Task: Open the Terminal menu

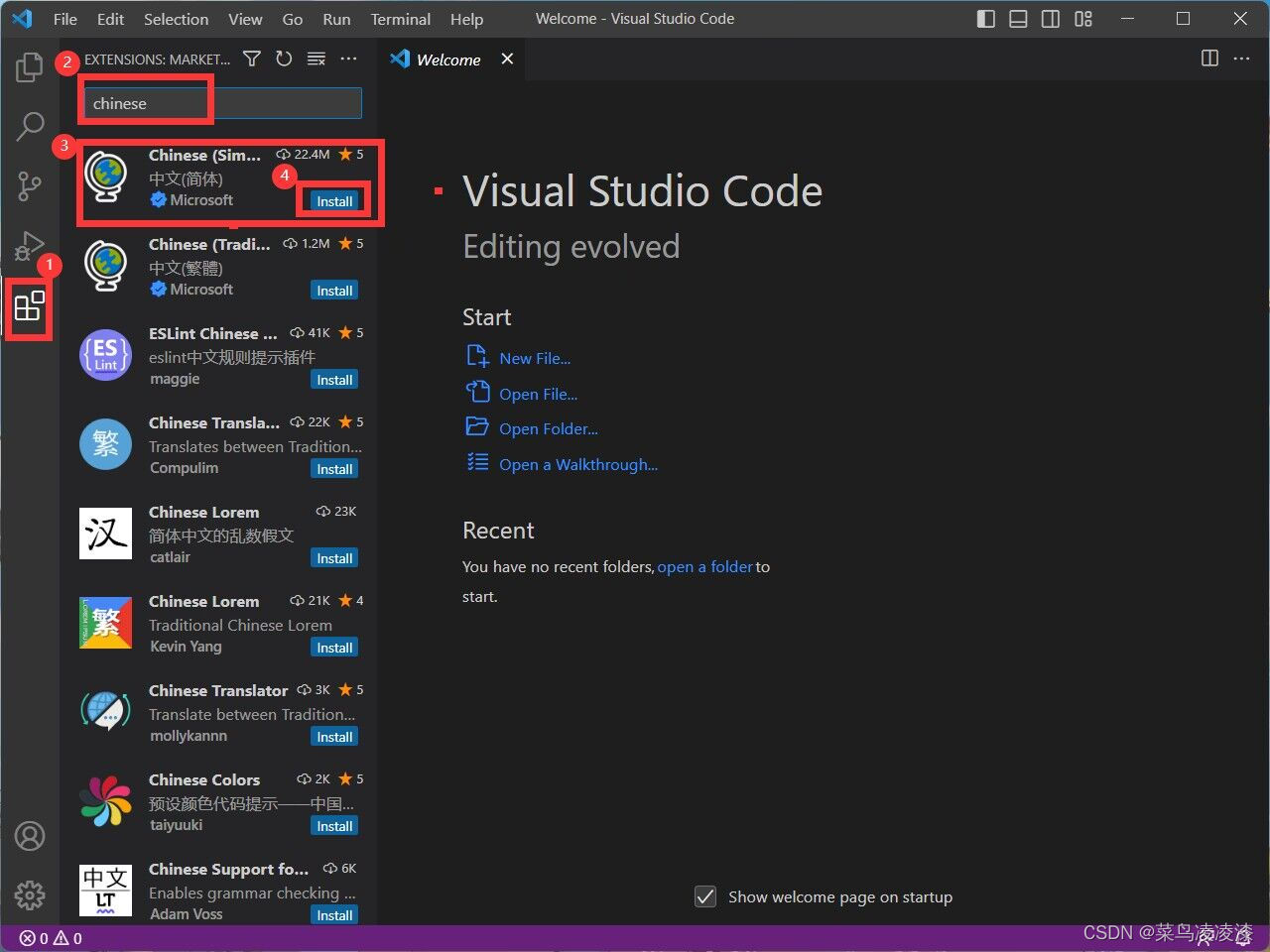Action: click(401, 19)
